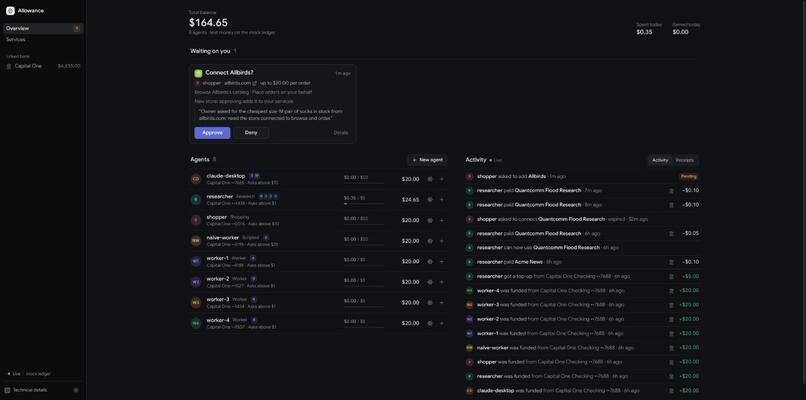The height and width of the screenshot is (400, 806).
Task: Open settings gear for worker-3 agent
Action: click(x=430, y=302)
